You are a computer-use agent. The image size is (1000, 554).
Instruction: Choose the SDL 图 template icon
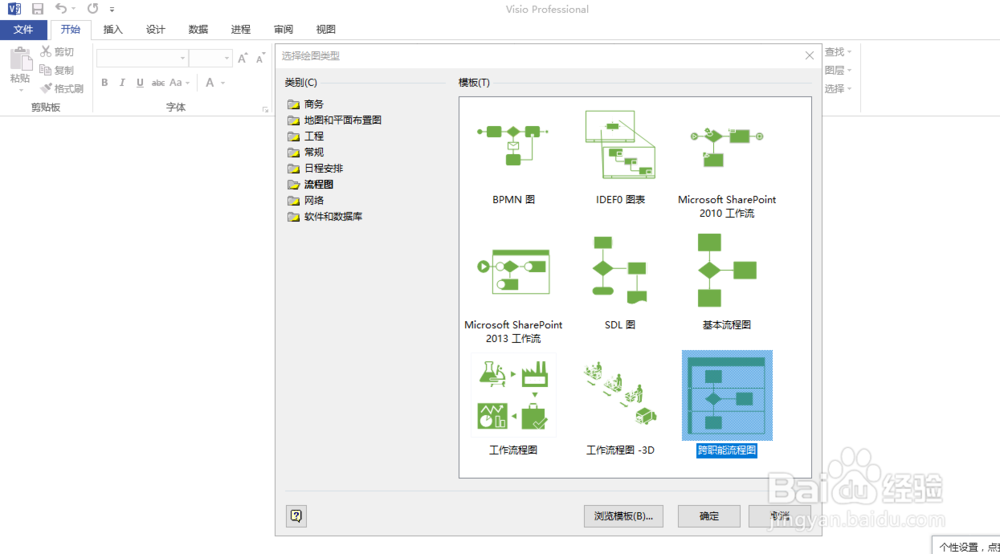(620, 270)
